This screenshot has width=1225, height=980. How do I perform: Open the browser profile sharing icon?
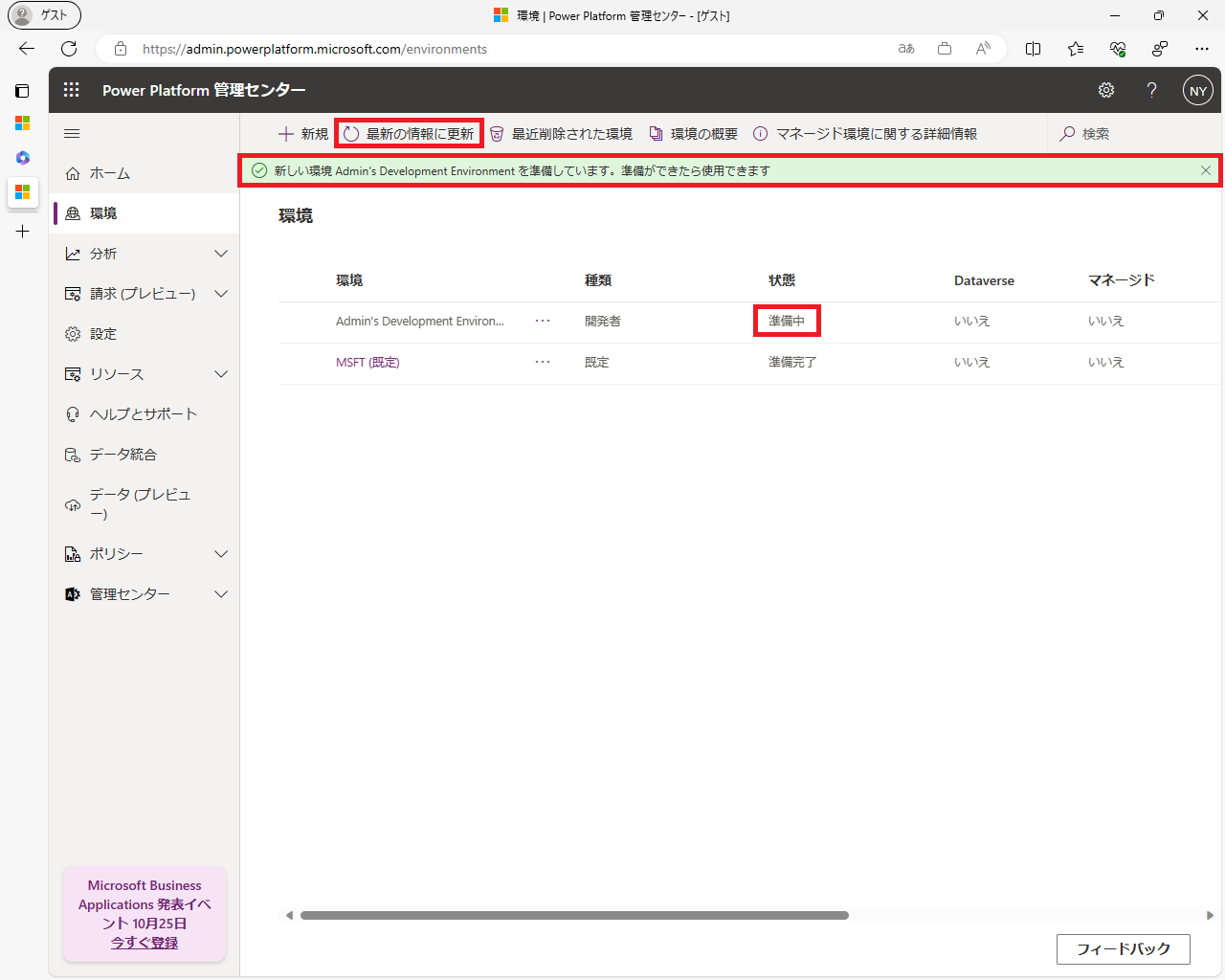coord(1160,49)
